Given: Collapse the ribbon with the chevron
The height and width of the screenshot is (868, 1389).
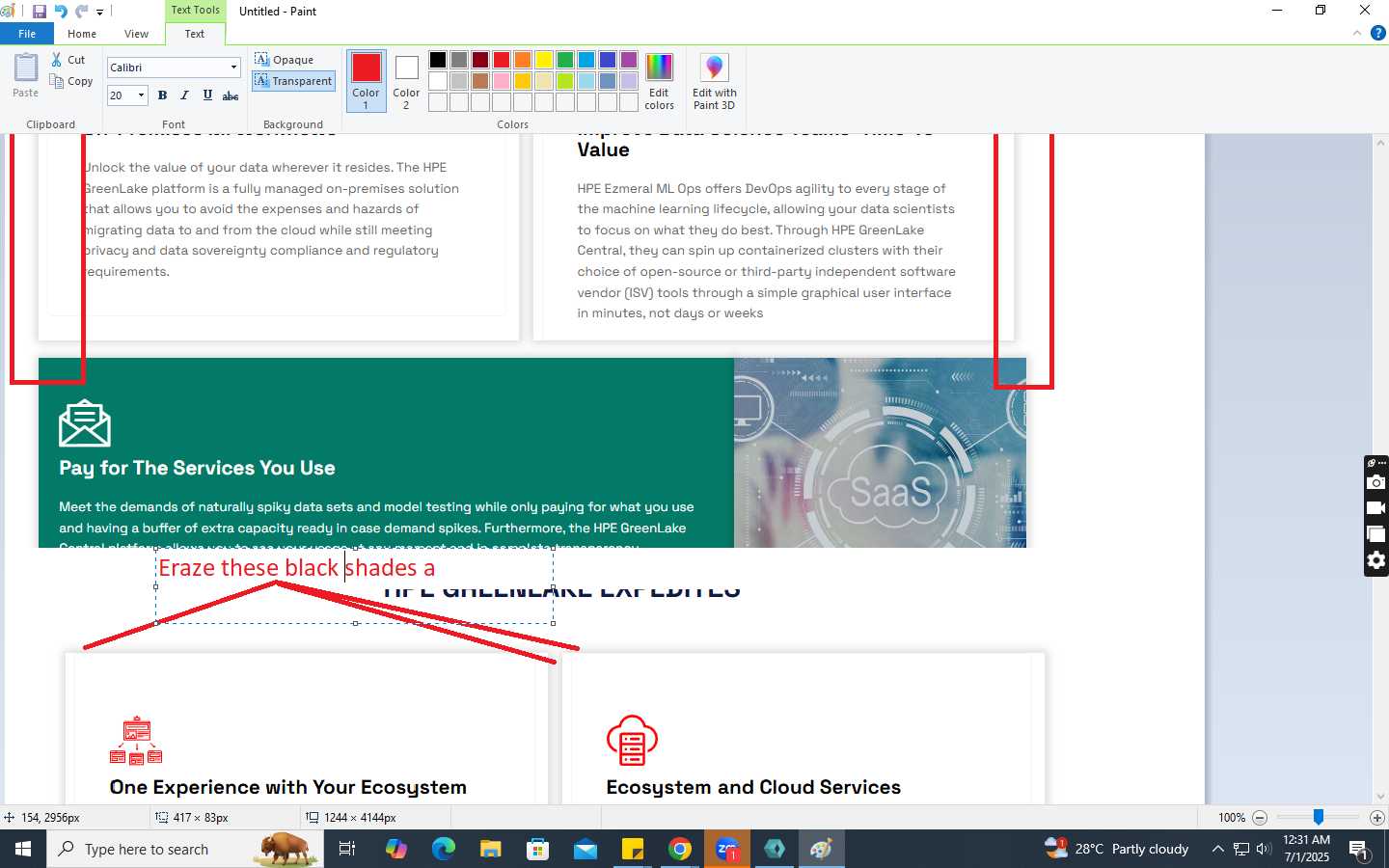Looking at the screenshot, I should 1357,33.
